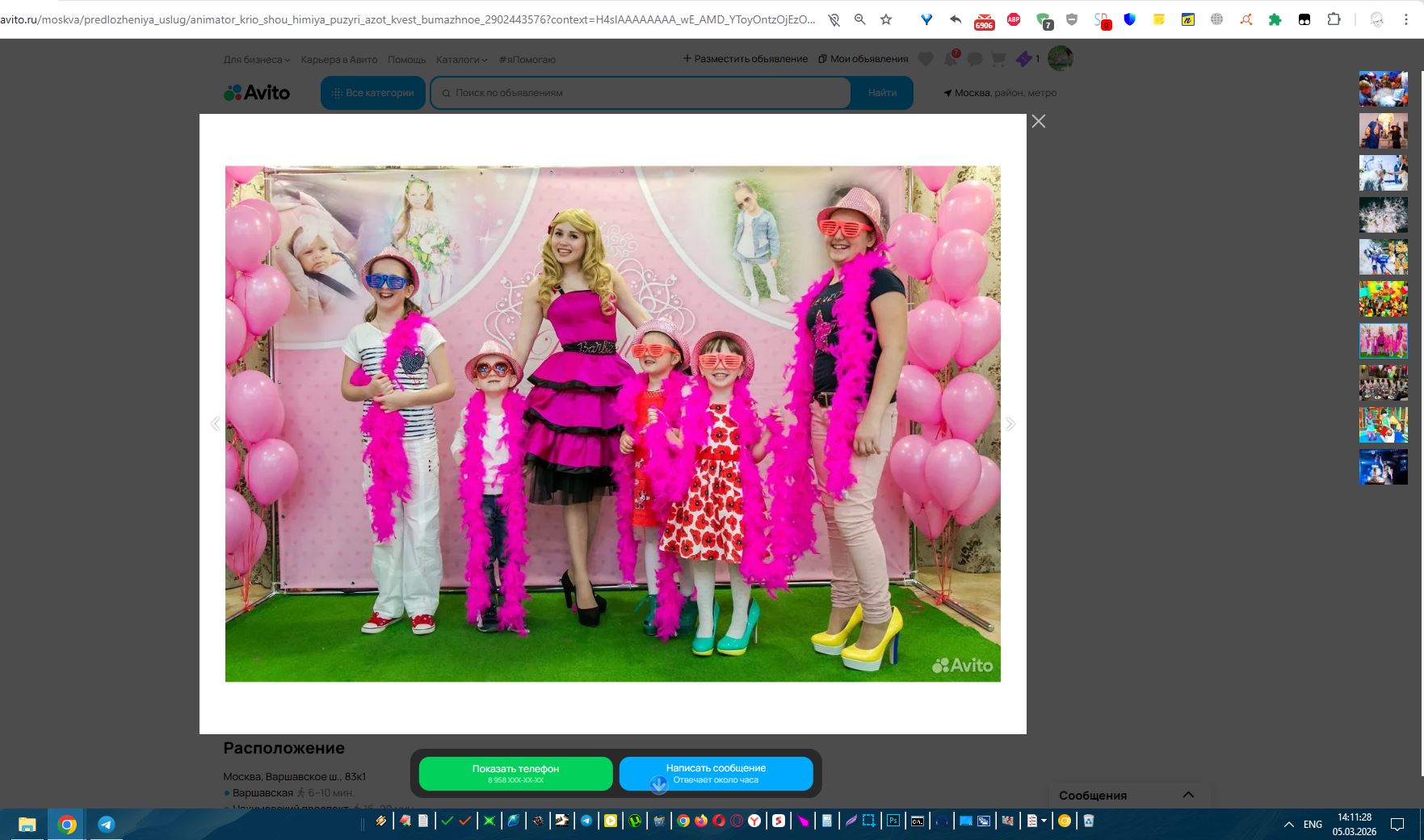1424x840 pixels.
Task: Open the browser zoom magnifier icon
Action: 860,19
